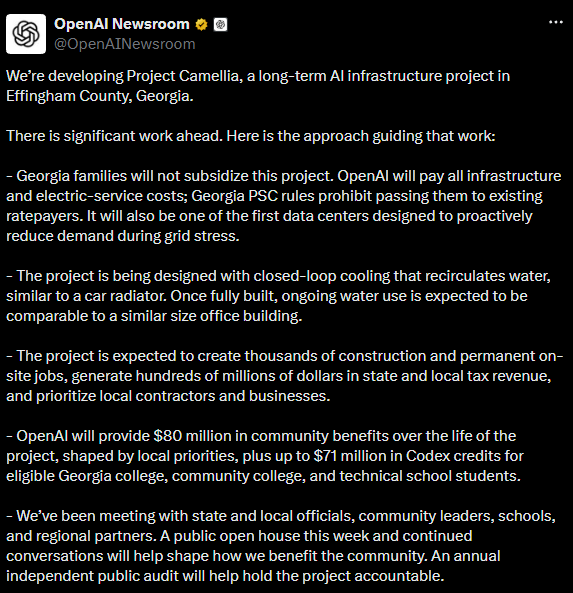
Task: Open the OpenAI Newsroom profile avatar
Action: click(x=26, y=34)
